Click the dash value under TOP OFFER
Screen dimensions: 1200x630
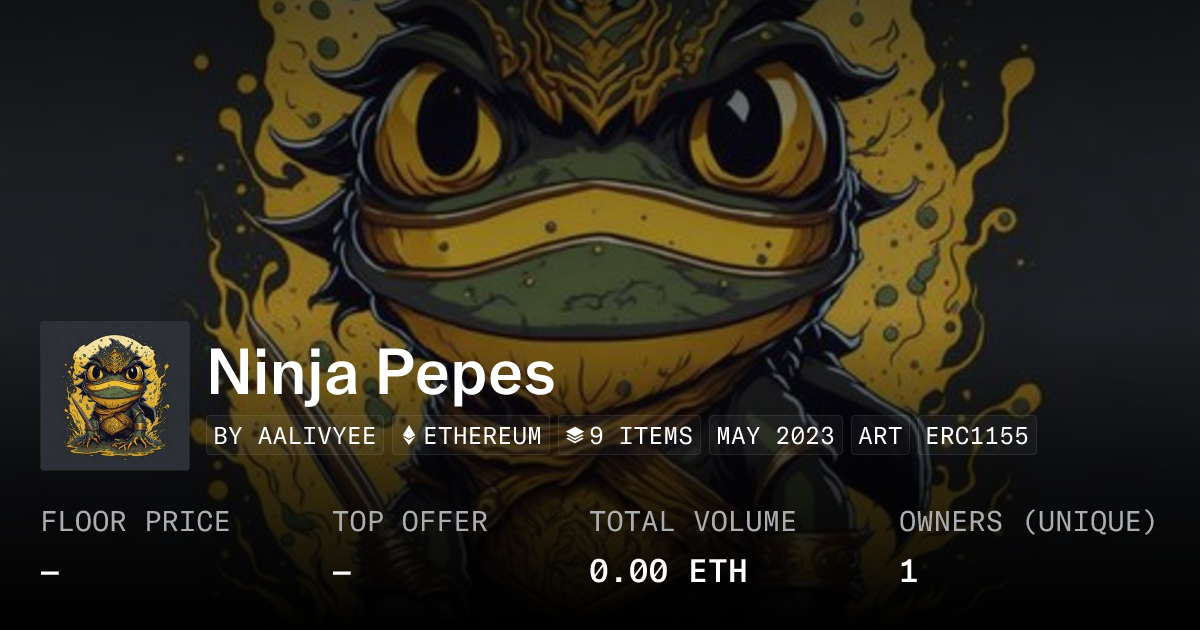coord(342,572)
